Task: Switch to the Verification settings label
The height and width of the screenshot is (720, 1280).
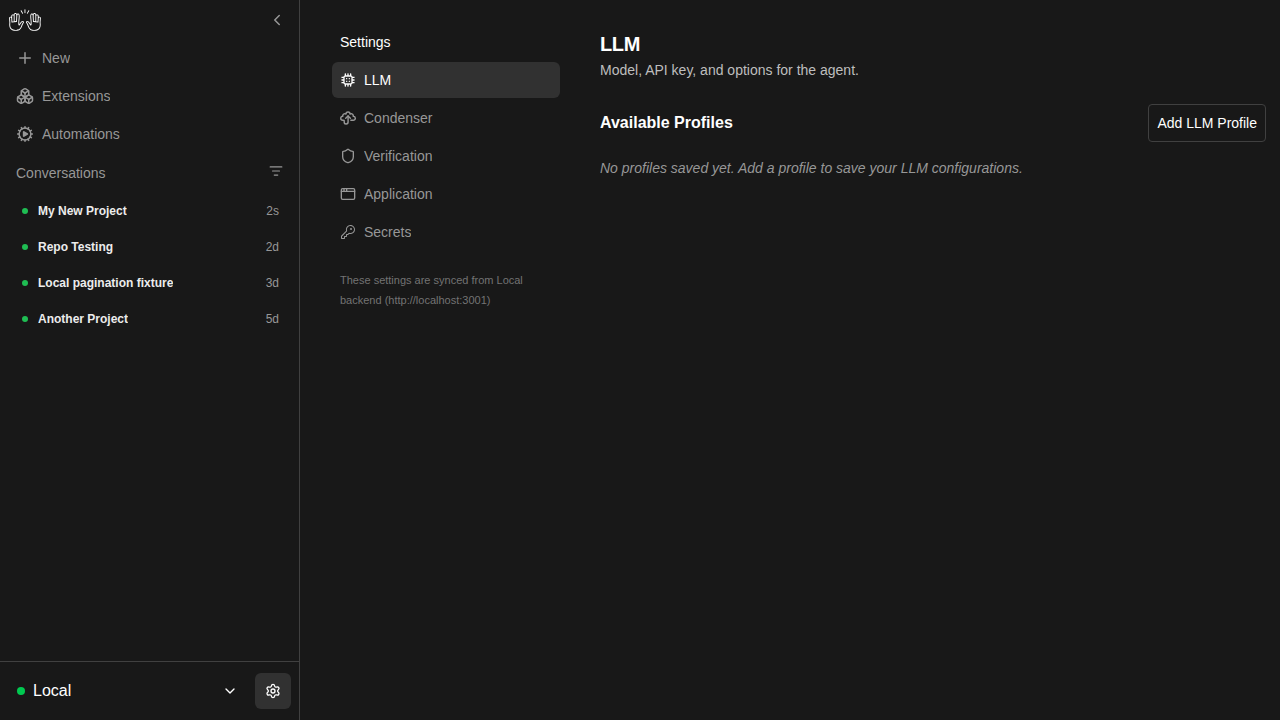Action: tap(398, 156)
